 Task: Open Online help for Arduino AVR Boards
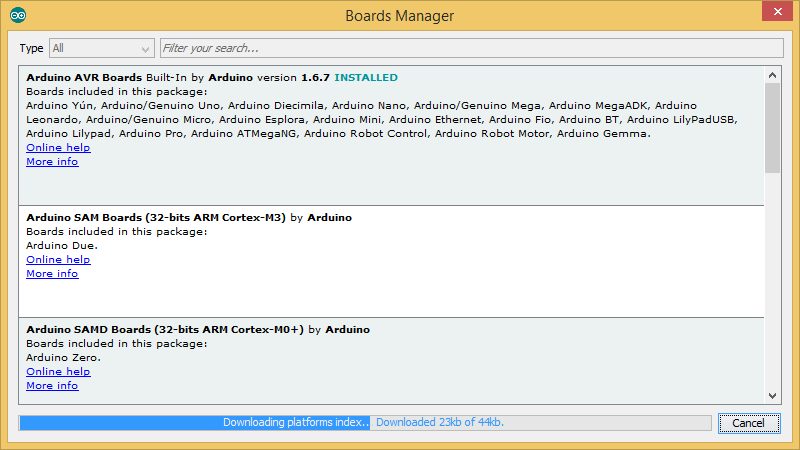(x=58, y=148)
